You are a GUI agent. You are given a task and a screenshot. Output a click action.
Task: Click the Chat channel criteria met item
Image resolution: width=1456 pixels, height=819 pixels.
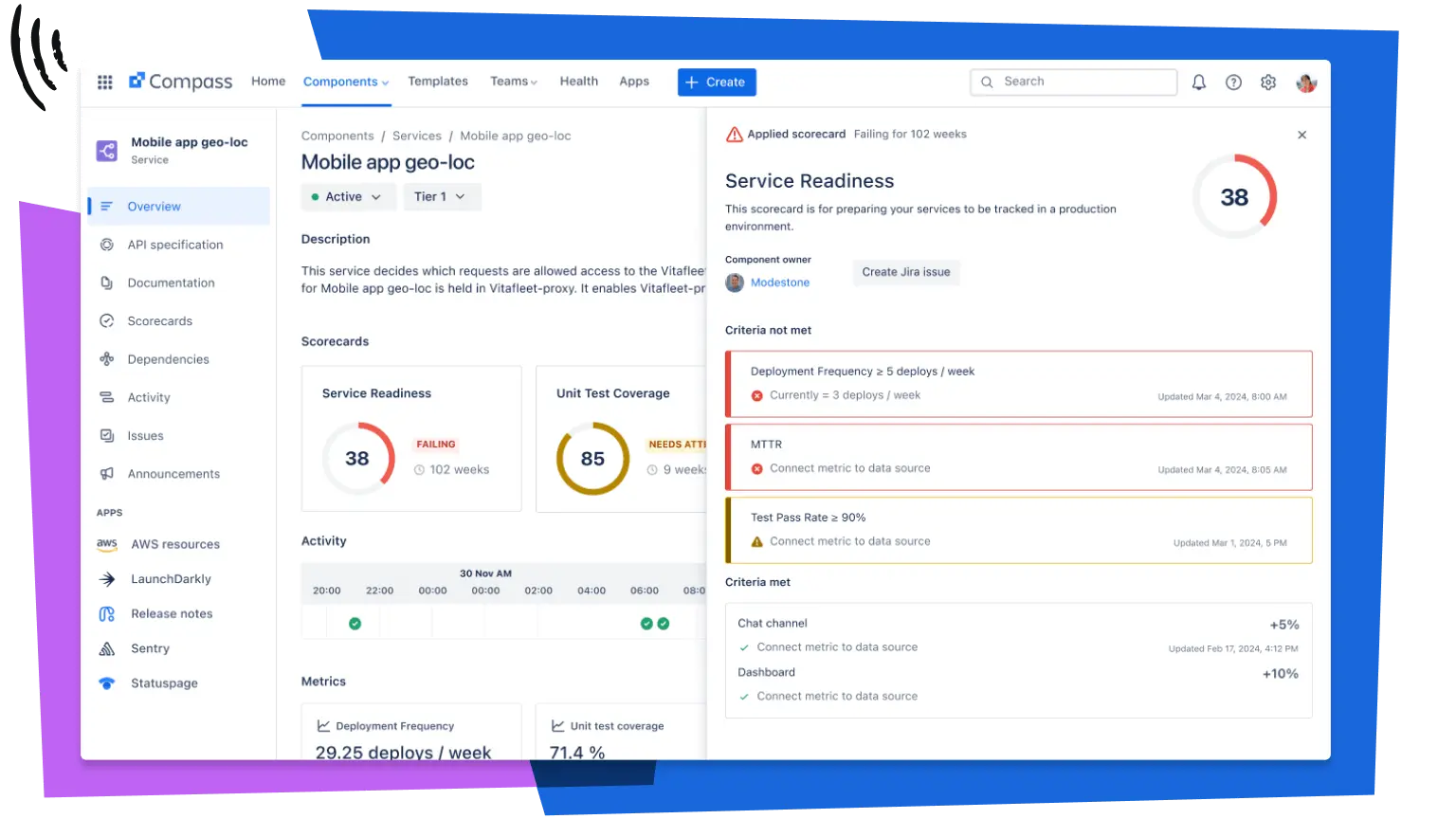(1019, 636)
